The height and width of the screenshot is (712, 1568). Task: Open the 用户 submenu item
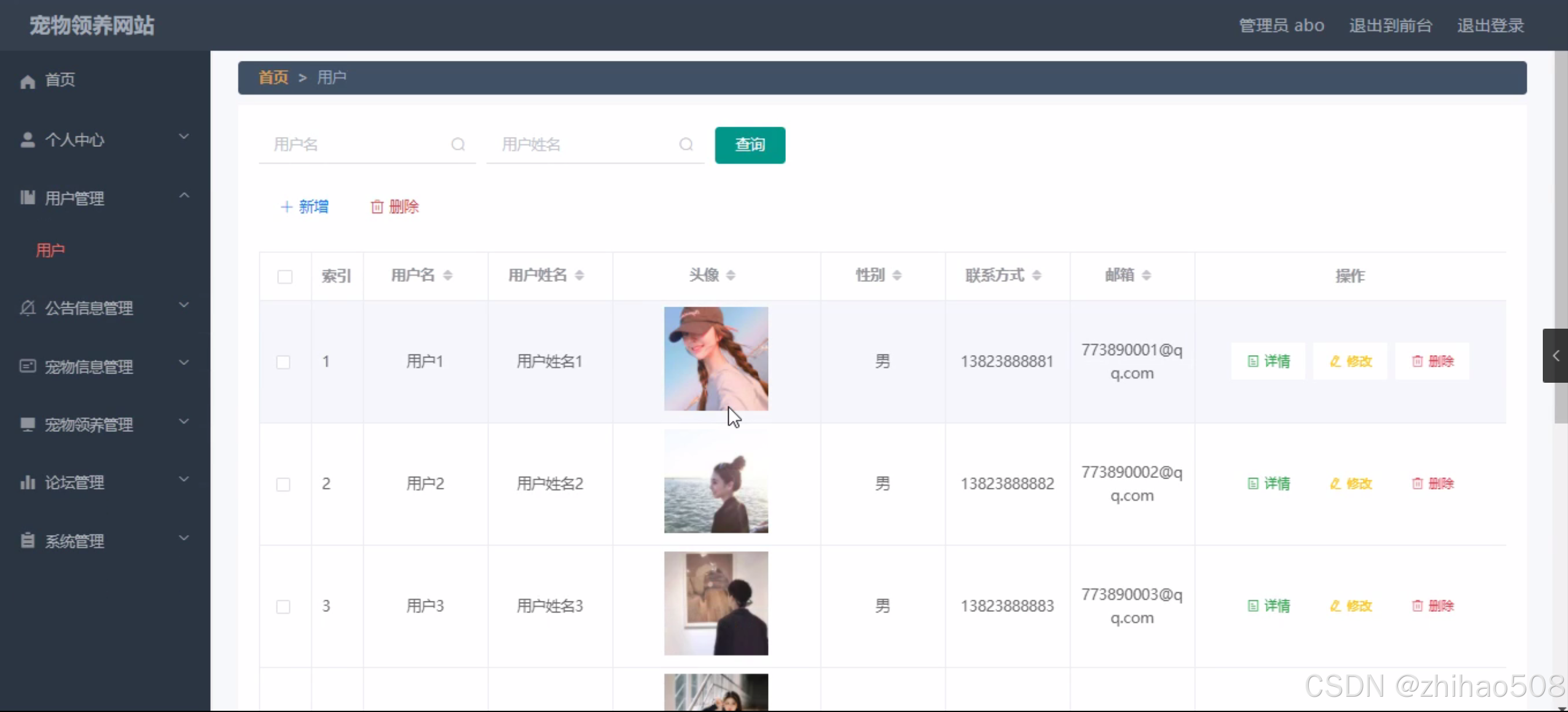point(50,250)
